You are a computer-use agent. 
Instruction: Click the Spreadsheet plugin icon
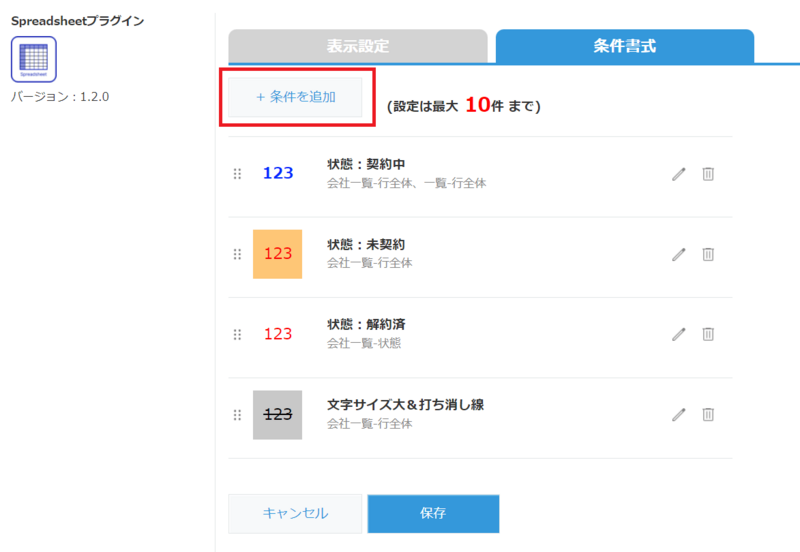33,59
